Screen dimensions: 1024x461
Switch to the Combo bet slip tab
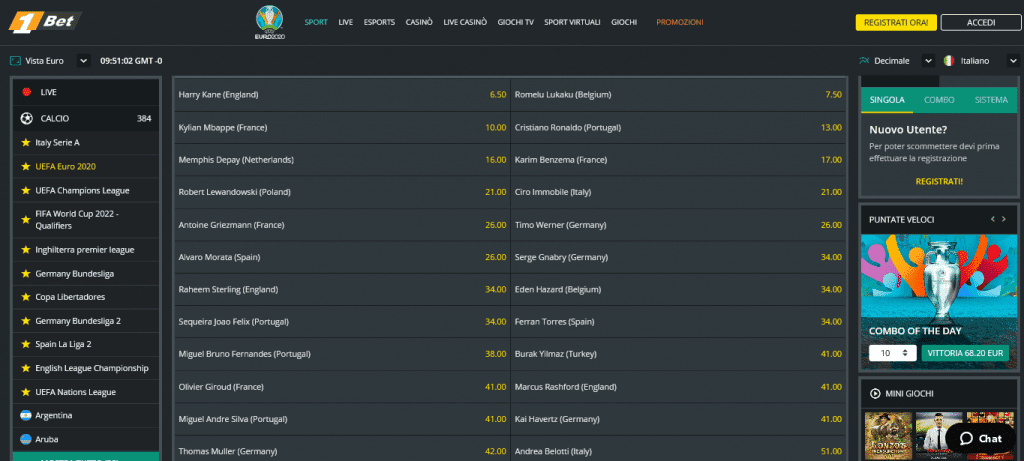939,100
